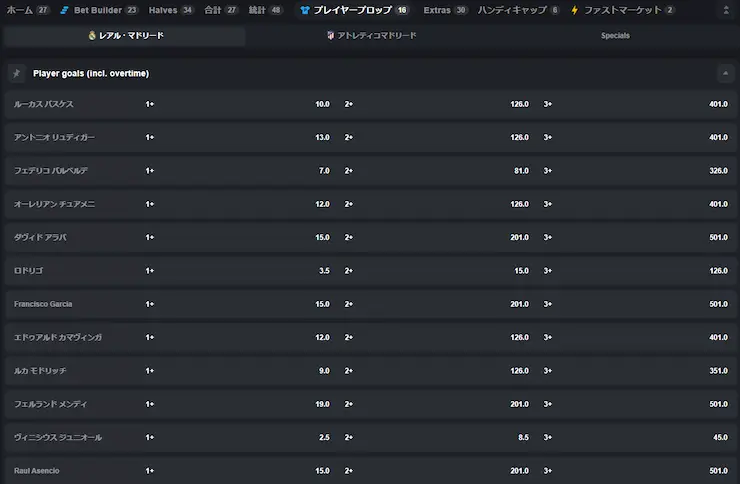
Task: Bet ルーカス バスケス 1+ at 10.0
Action: pyautogui.click(x=237, y=104)
